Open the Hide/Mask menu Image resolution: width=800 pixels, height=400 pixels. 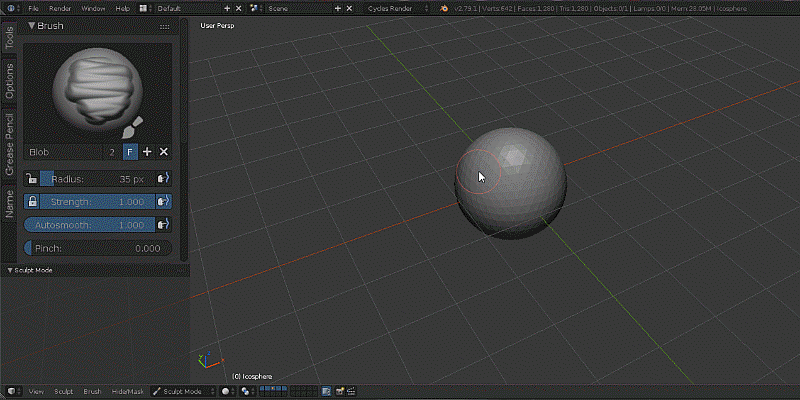coord(127,391)
